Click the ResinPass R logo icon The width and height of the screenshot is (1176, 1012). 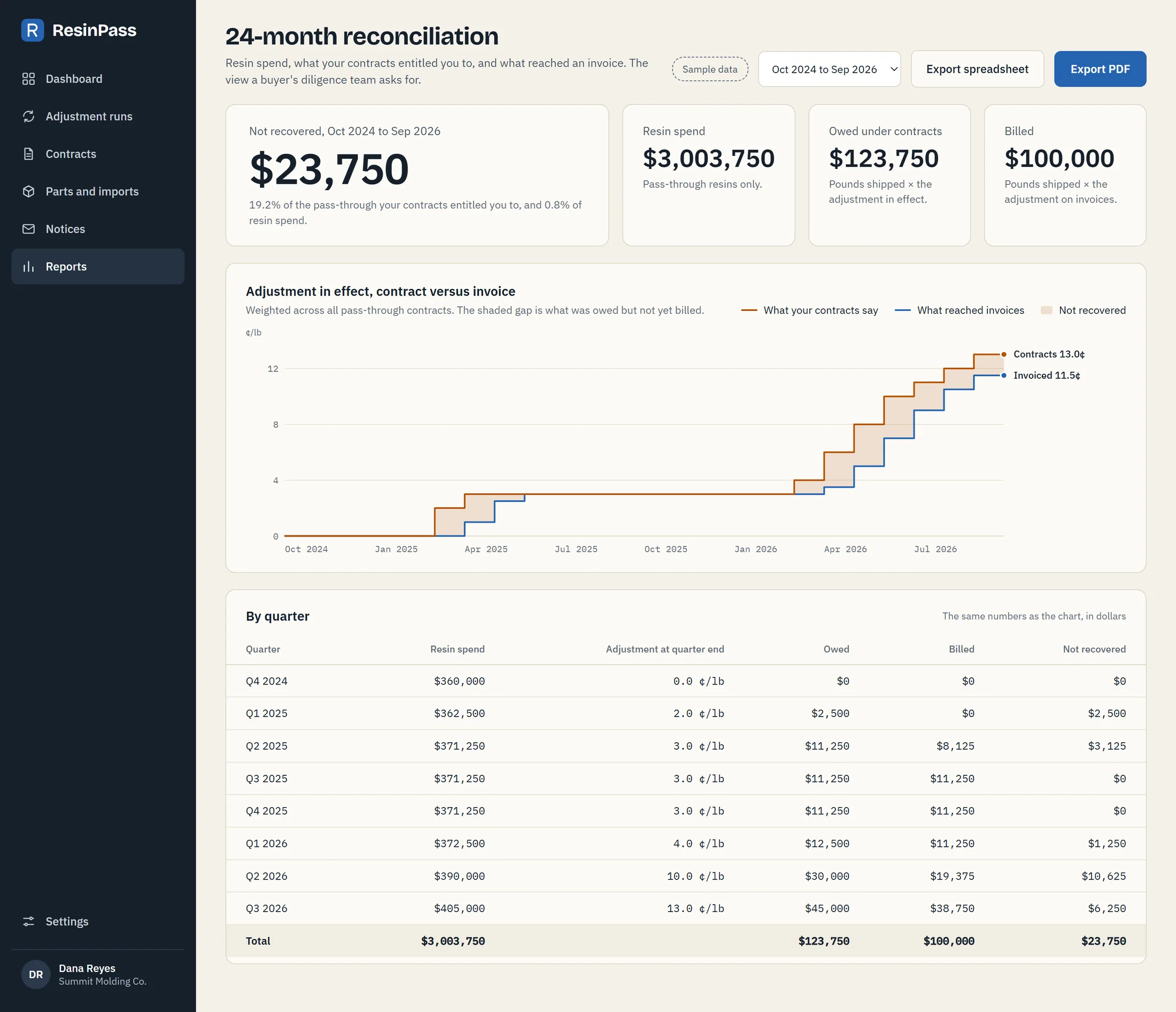33,30
